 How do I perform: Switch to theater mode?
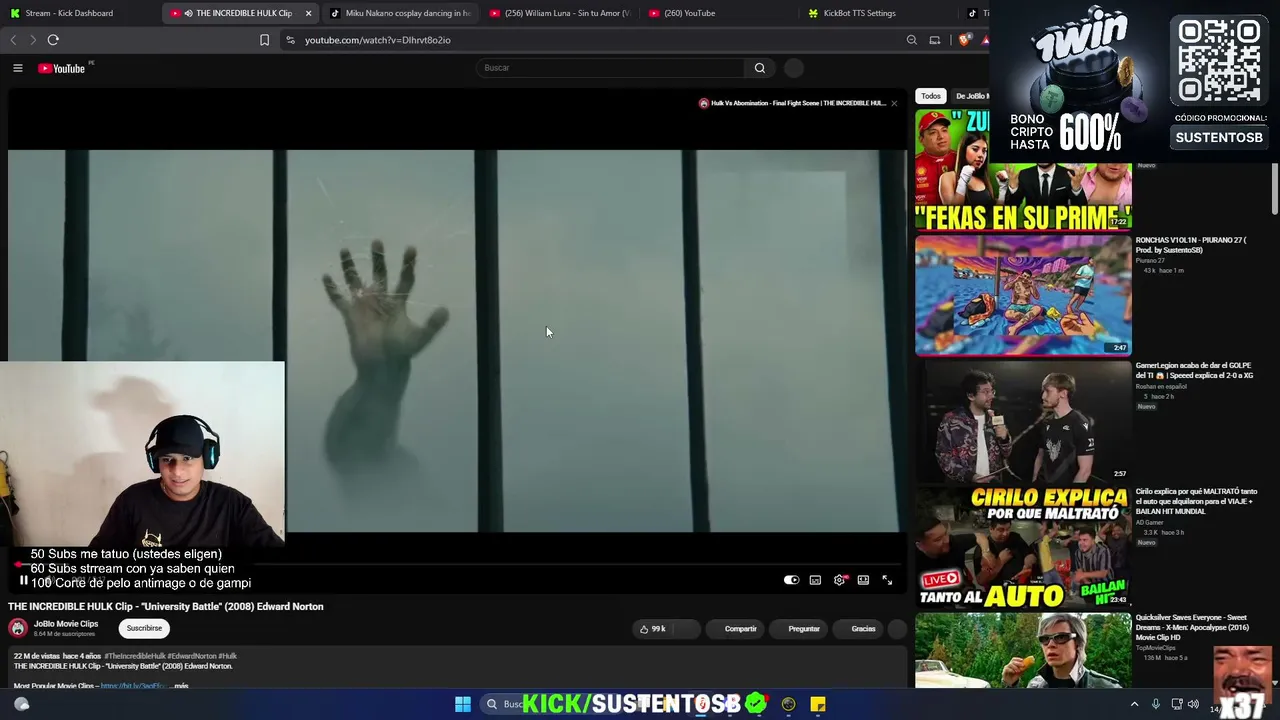tap(863, 580)
